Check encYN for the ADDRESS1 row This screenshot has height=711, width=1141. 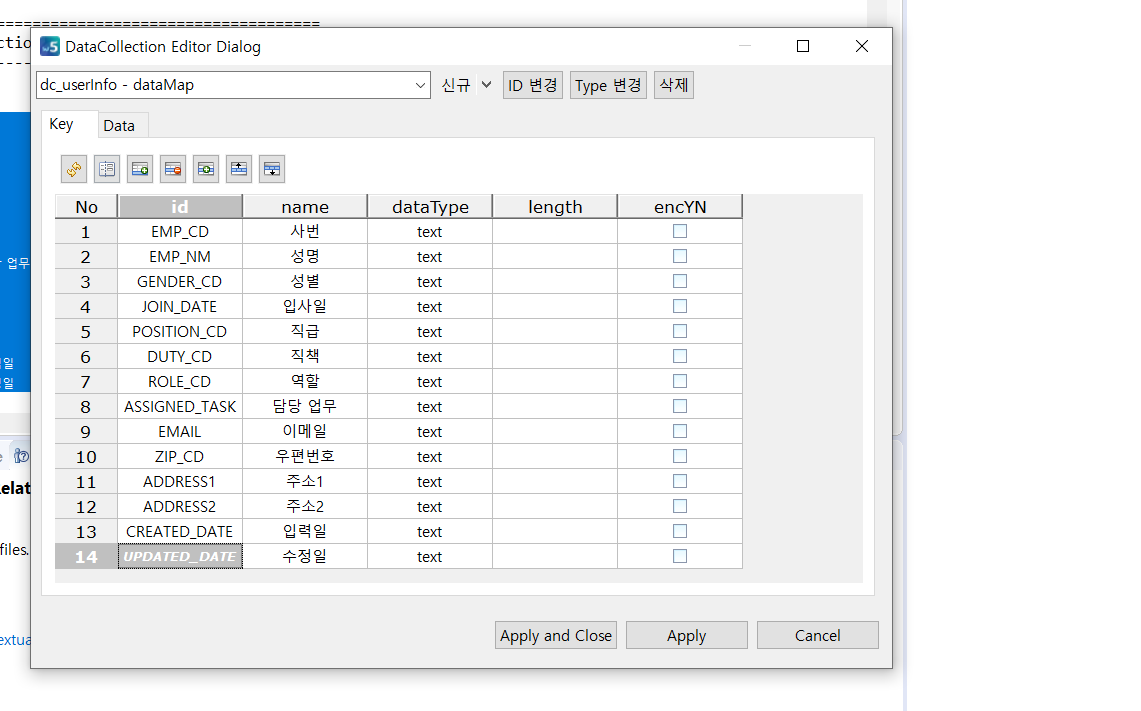click(680, 481)
